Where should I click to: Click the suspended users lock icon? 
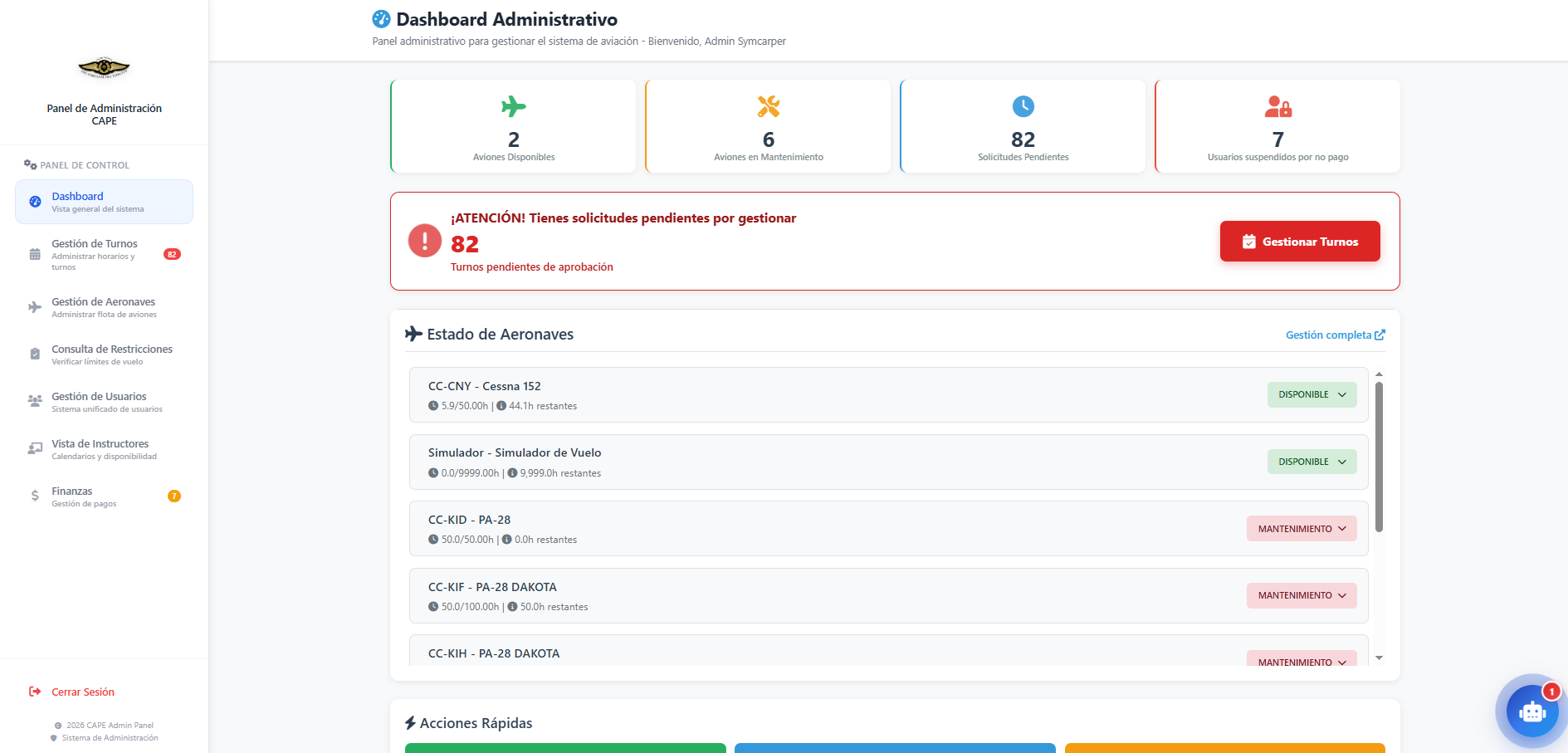1277,106
